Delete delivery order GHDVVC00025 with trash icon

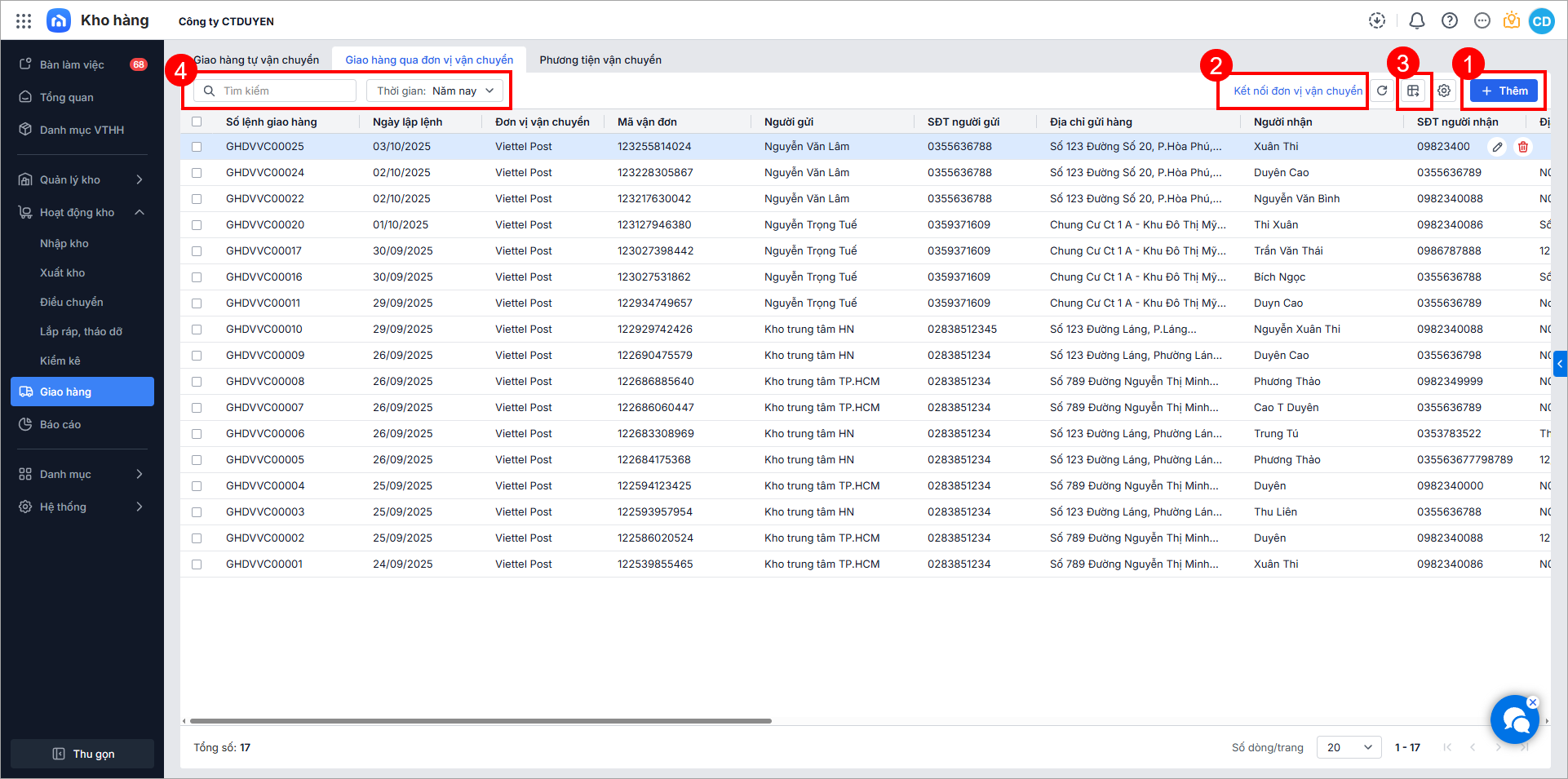[x=1523, y=147]
